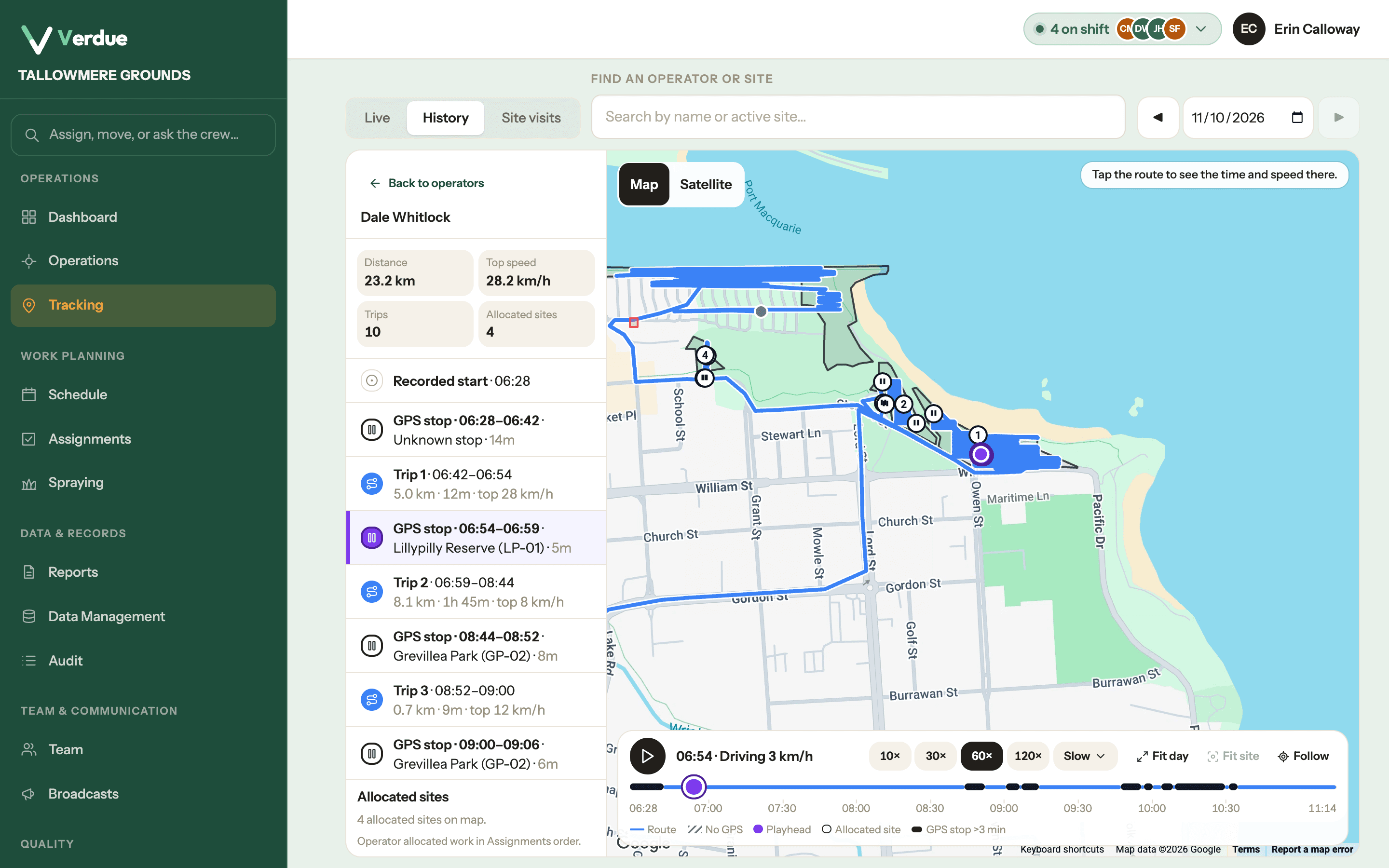Select GPS stop 06:28–06:42 Unknown stop
The image size is (1389, 868).
click(x=476, y=430)
